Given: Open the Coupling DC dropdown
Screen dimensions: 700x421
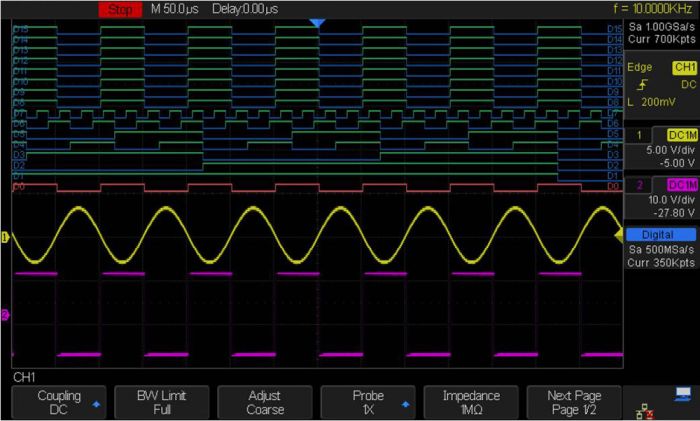Looking at the screenshot, I should 59,402.
